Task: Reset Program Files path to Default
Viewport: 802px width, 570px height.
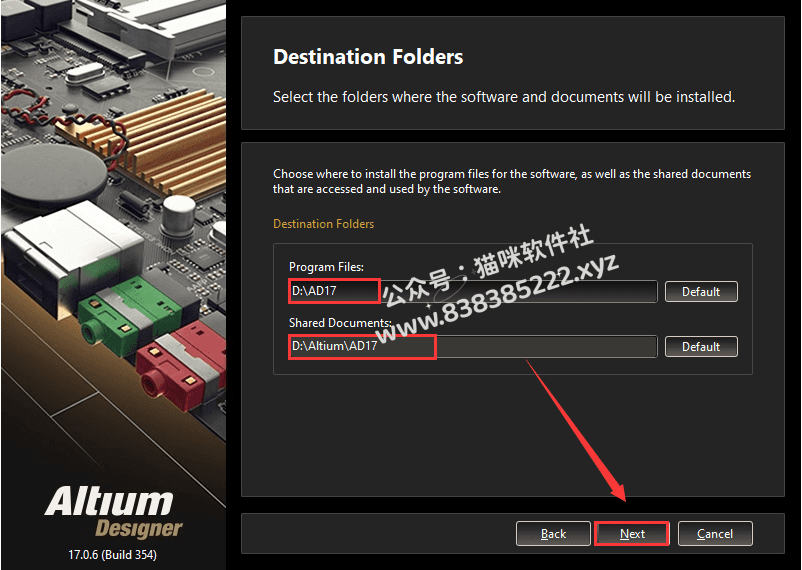Action: point(701,292)
